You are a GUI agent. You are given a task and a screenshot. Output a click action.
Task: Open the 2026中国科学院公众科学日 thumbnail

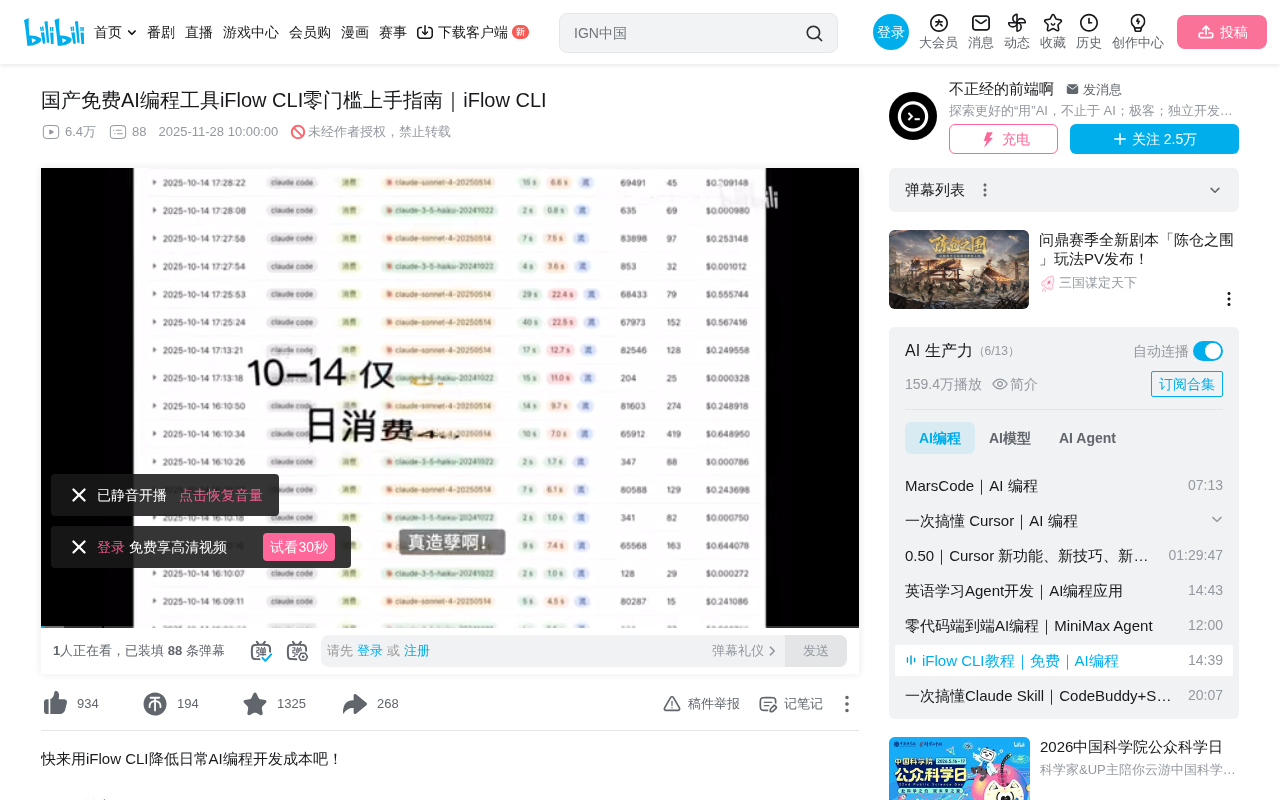(x=959, y=769)
